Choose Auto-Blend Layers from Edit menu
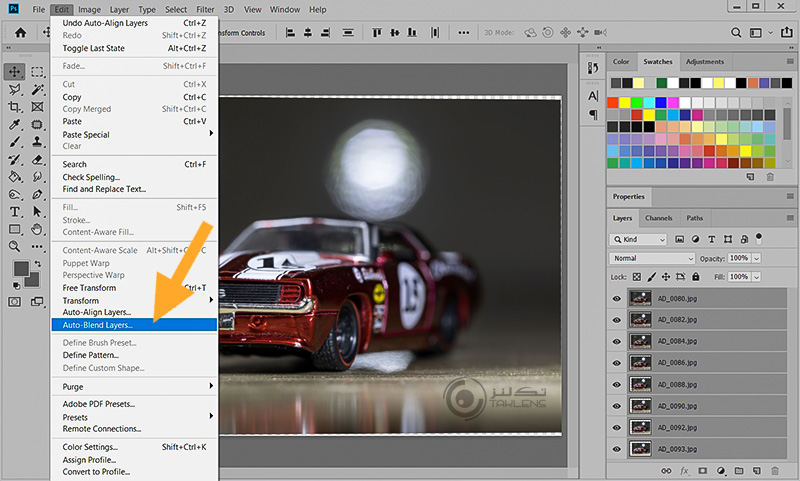 click(98, 325)
